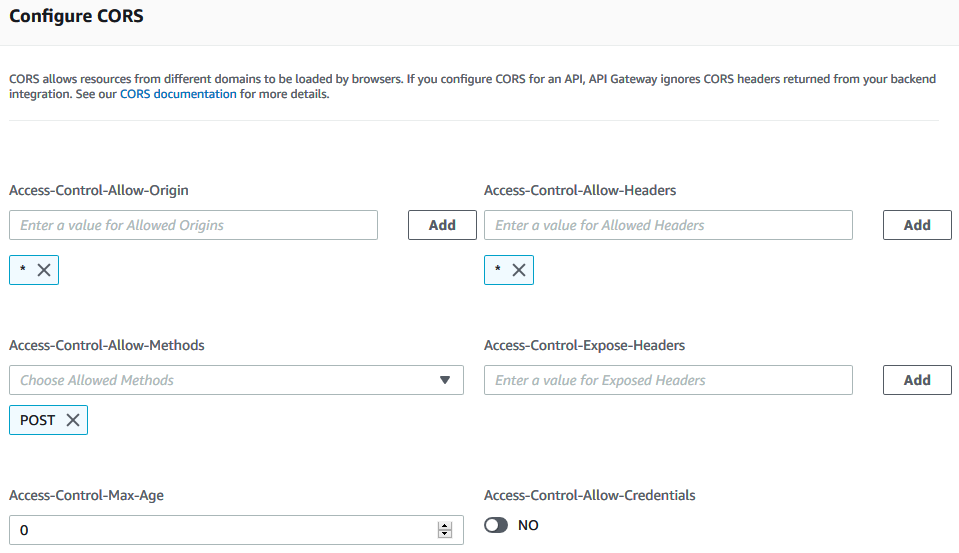Remove the * allowed origin tag
Screen dimensions: 959x553
44,270
